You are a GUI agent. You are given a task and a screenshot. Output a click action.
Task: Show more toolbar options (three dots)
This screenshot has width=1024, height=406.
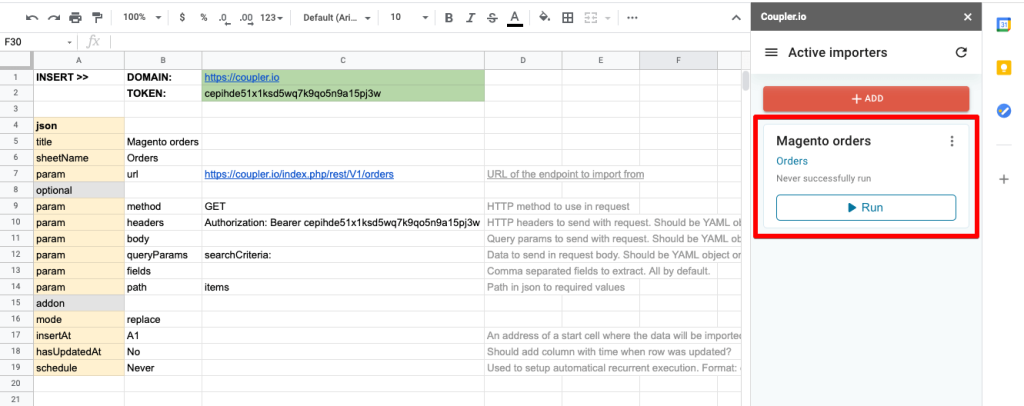click(x=632, y=18)
